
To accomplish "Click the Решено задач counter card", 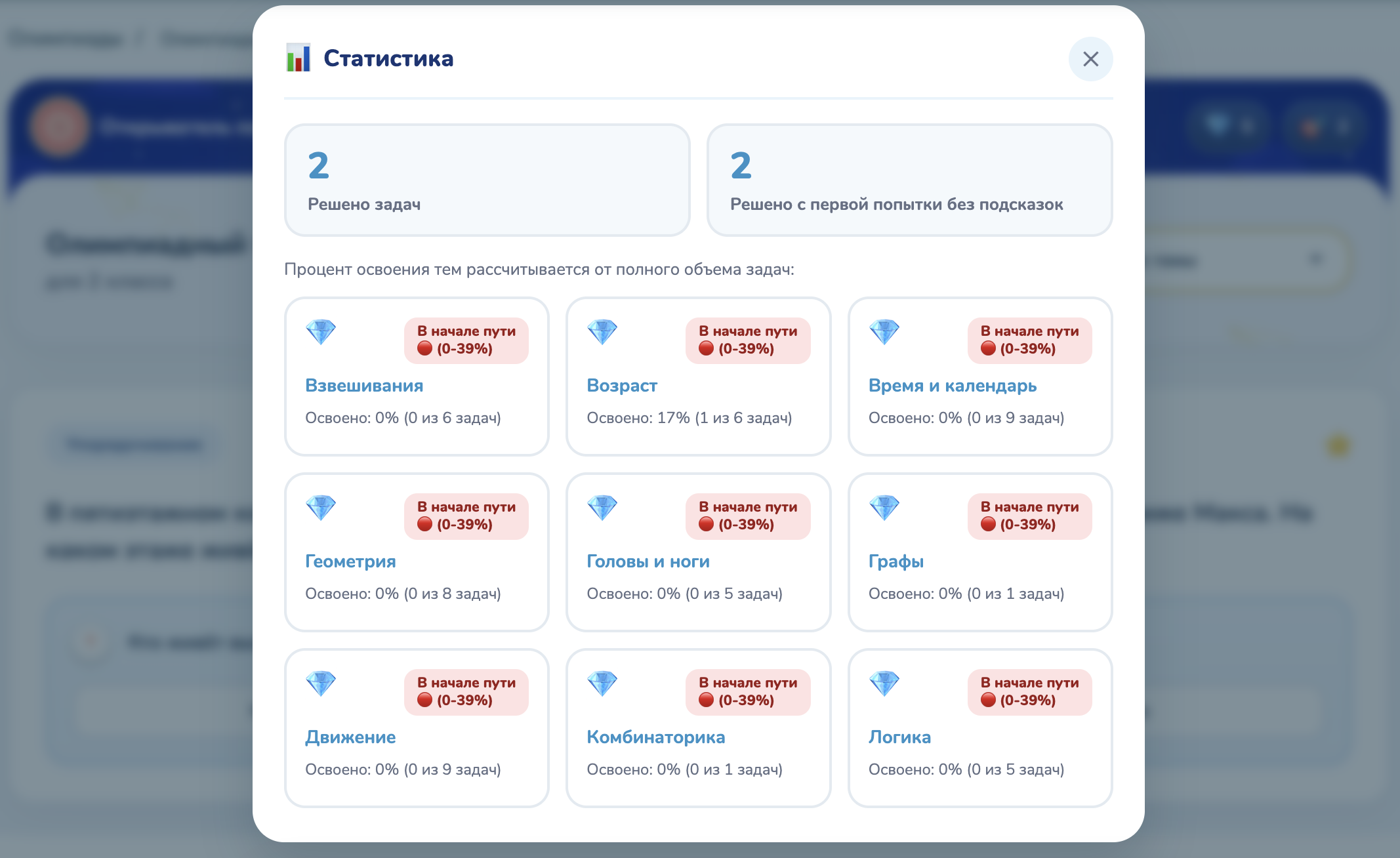I will [x=487, y=180].
